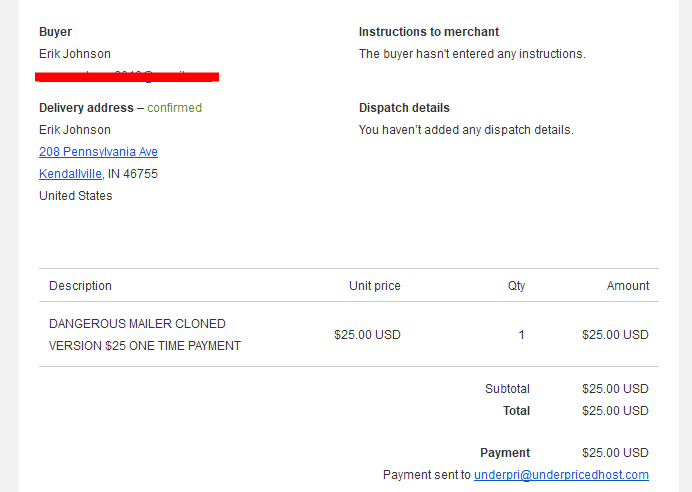Image resolution: width=692 pixels, height=492 pixels.
Task: Select the Delivery address heading
Action: [86, 108]
